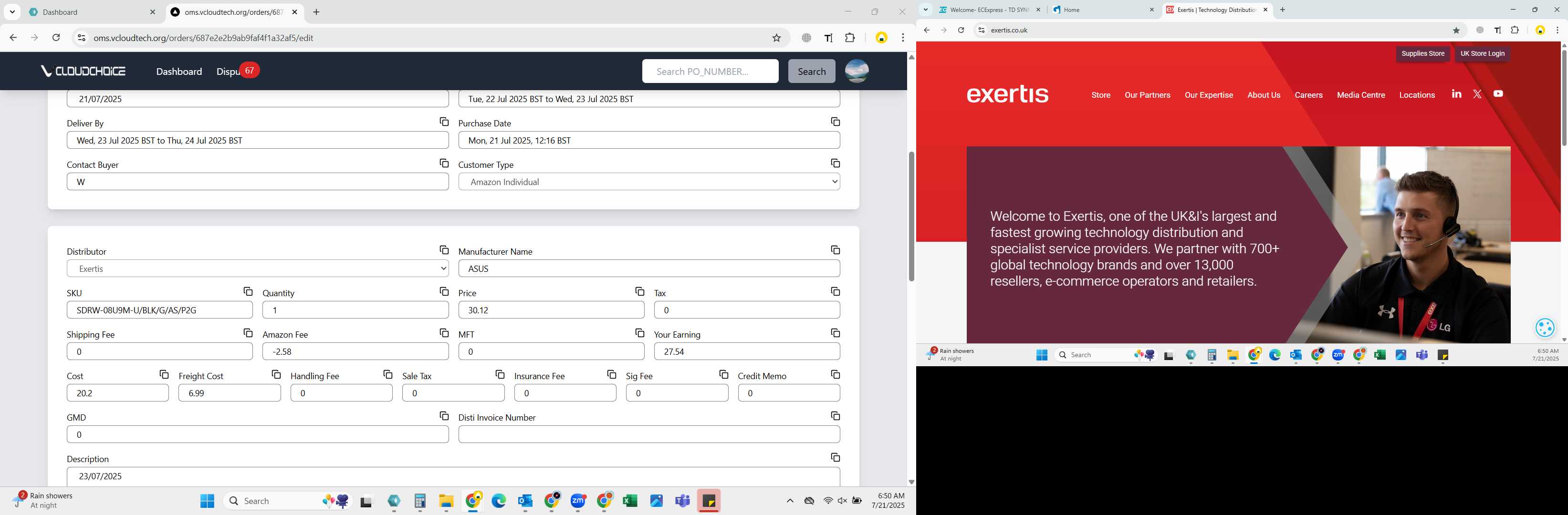Click the Supplies Store button
1568x515 pixels.
1422,53
